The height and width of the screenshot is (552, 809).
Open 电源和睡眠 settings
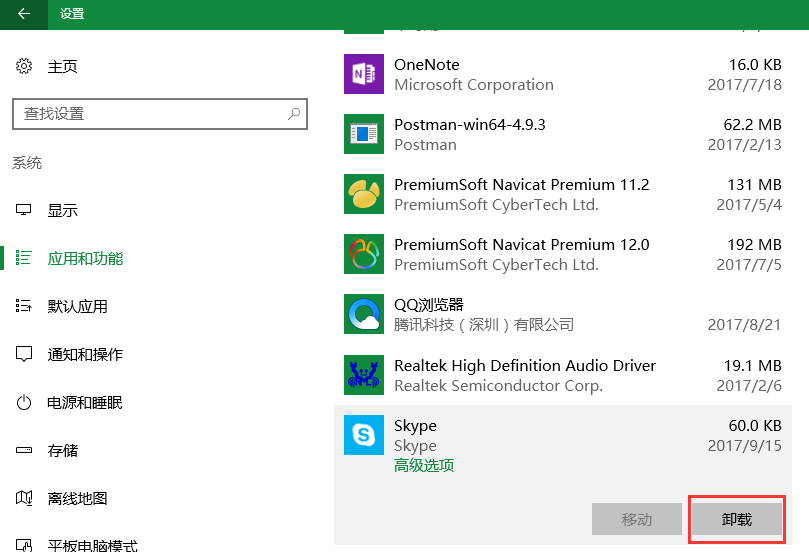85,402
